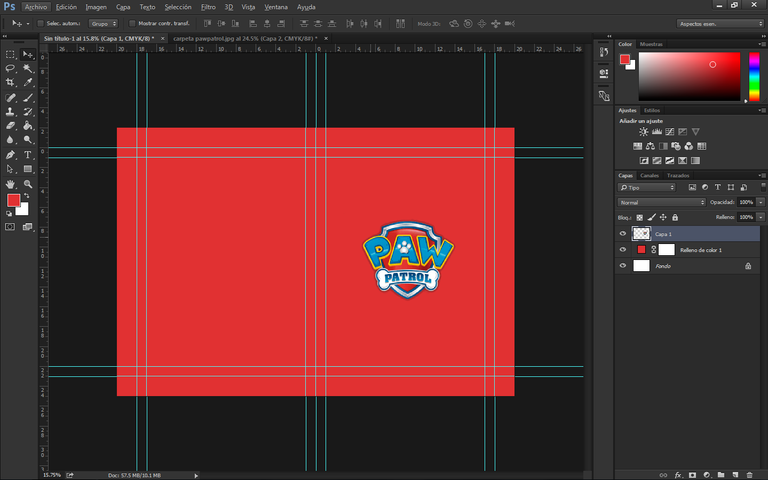The image size is (768, 480).
Task: Select the Horizontal Type tool
Action: (x=28, y=155)
